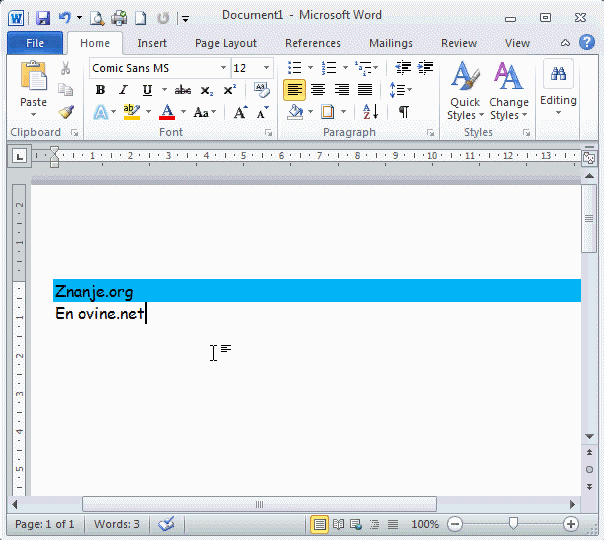Save the document with the floppy disk icon
Screen dimensions: 604x540
pos(43,17)
